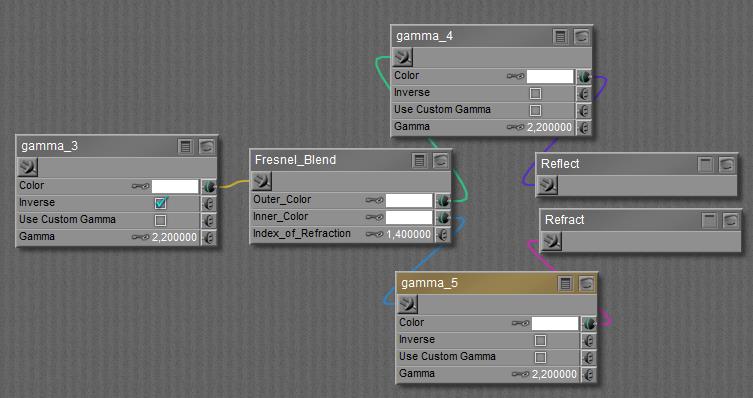Click the gamma_4 output plug icon

click(402, 58)
